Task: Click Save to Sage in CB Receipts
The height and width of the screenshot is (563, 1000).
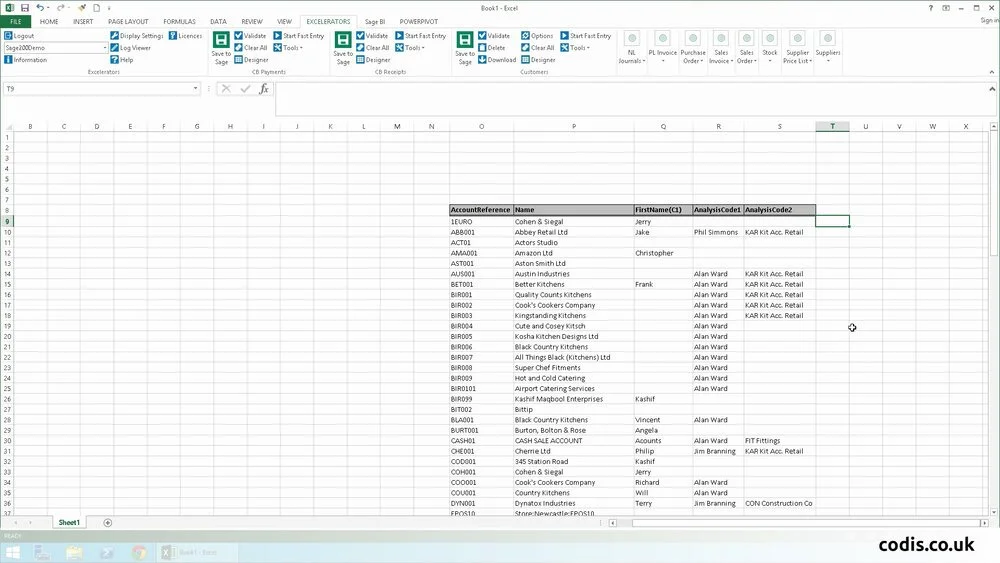Action: tap(343, 48)
